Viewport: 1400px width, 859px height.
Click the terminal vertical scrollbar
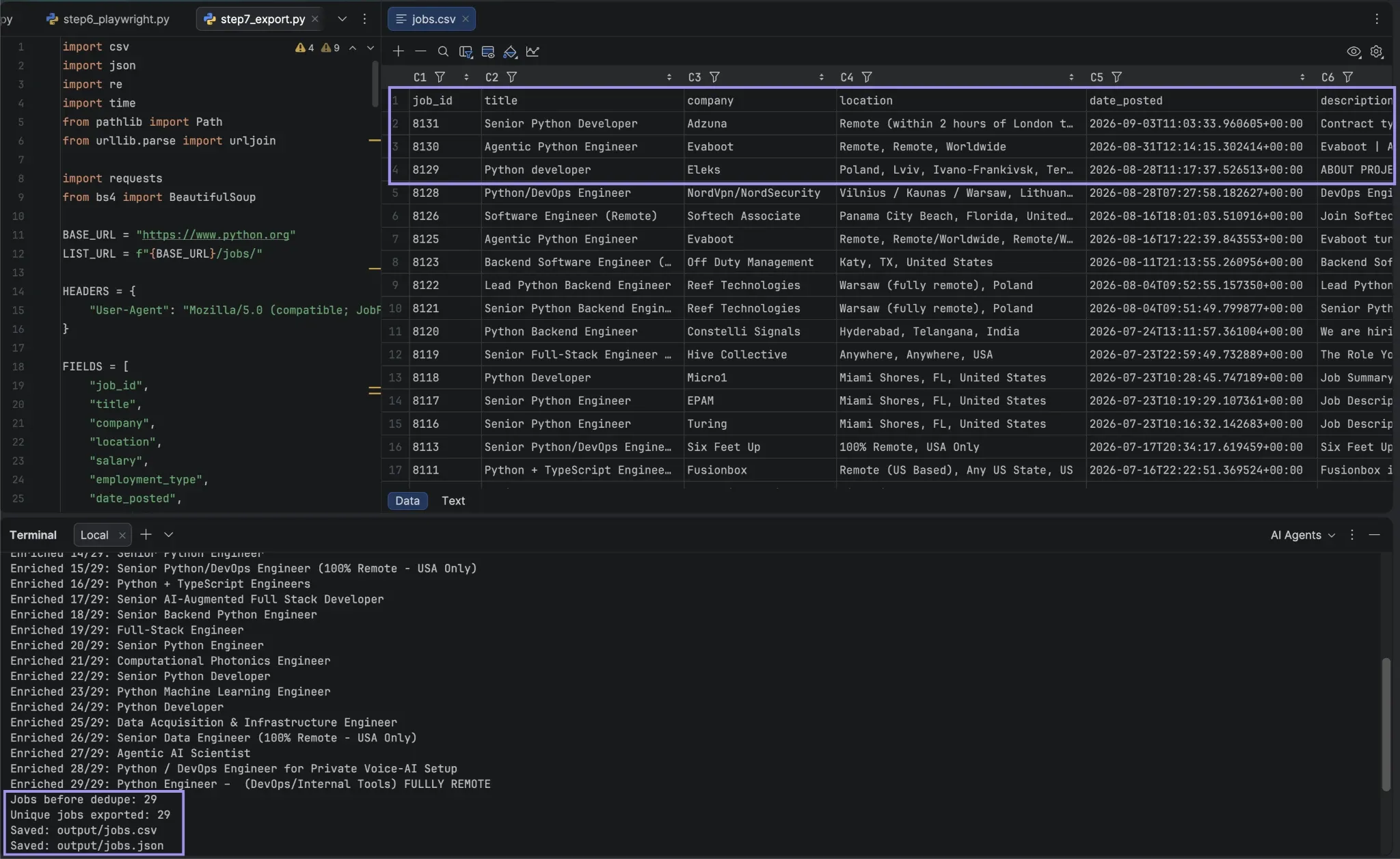tap(1386, 724)
